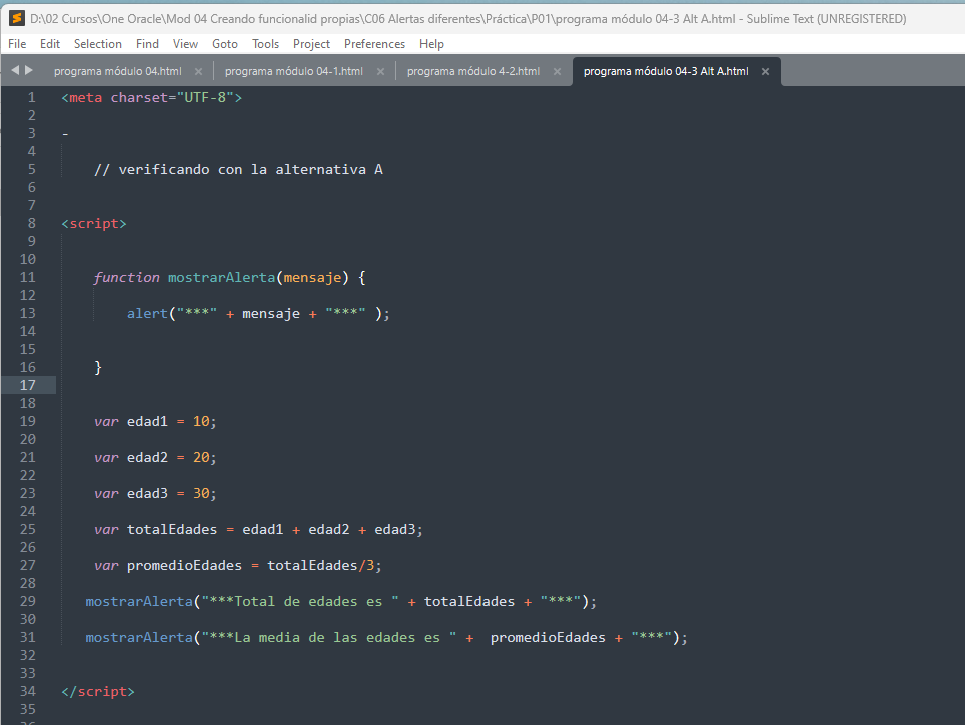This screenshot has height=725, width=965.
Task: Open the Help menu
Action: [431, 44]
